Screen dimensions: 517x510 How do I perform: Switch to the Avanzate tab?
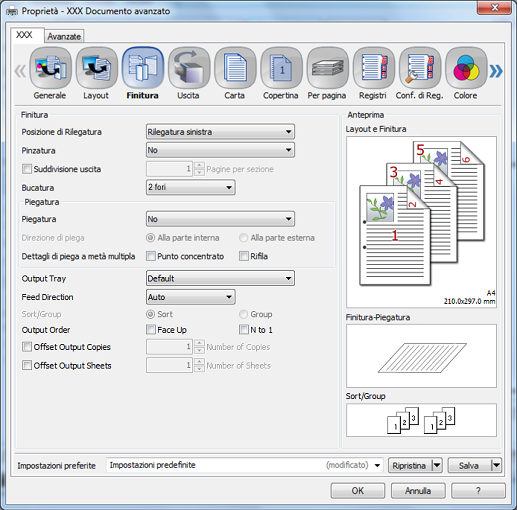[x=64, y=36]
